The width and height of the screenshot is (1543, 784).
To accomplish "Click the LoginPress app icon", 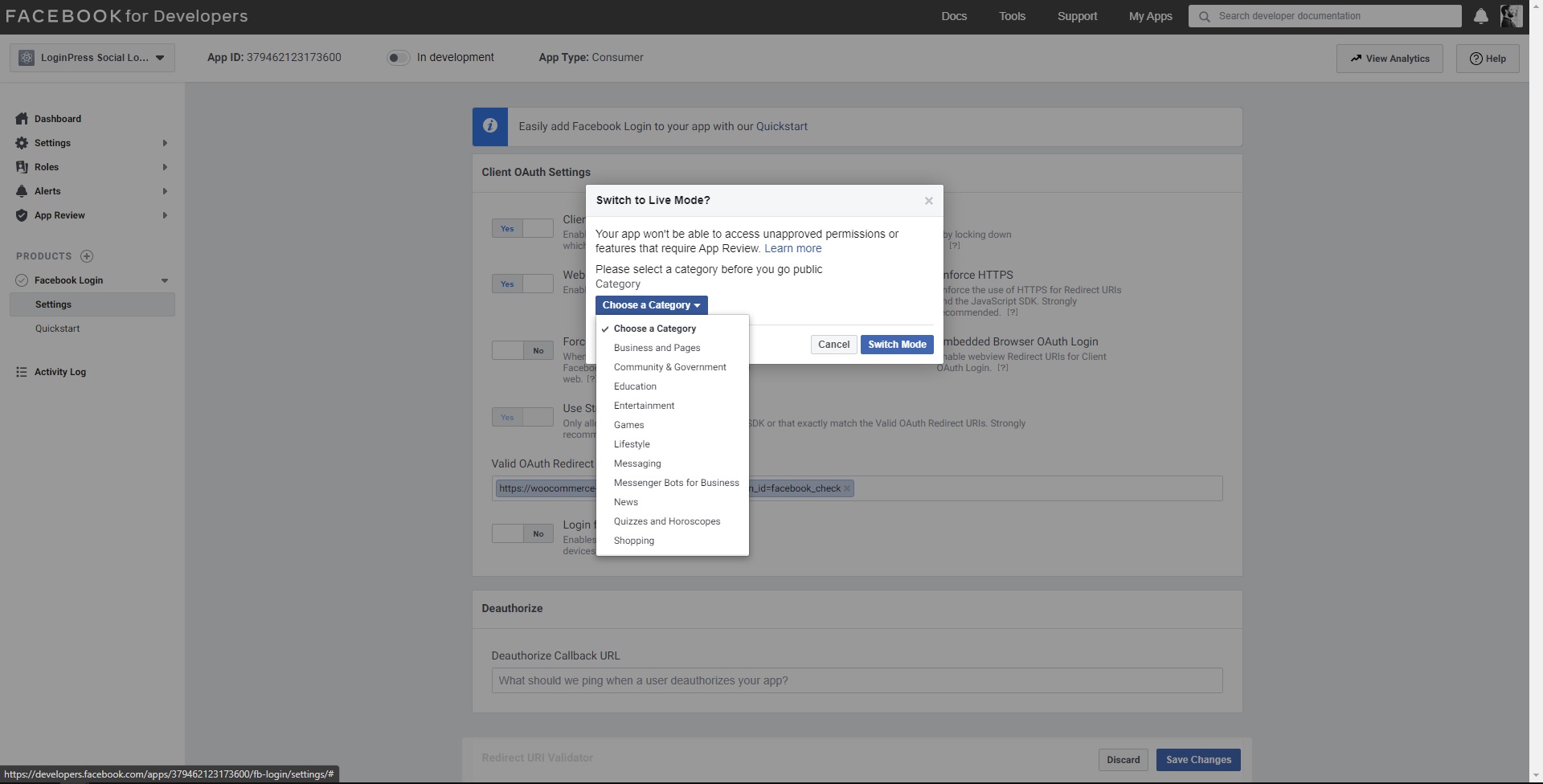I will click(x=27, y=58).
